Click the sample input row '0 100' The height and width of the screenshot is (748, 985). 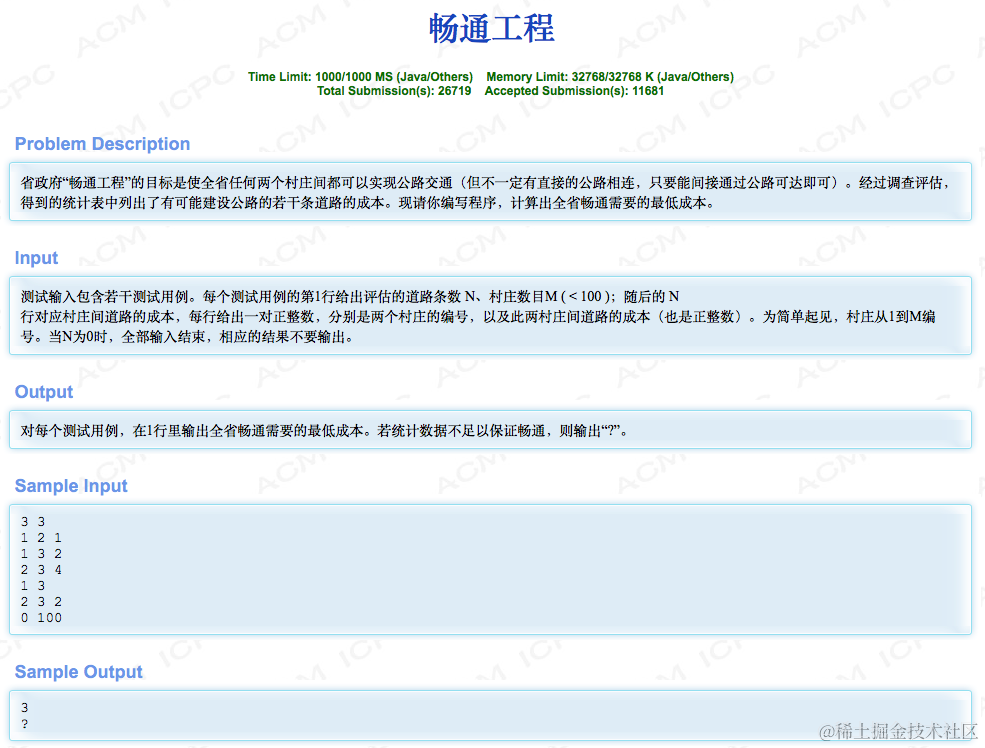(41, 618)
